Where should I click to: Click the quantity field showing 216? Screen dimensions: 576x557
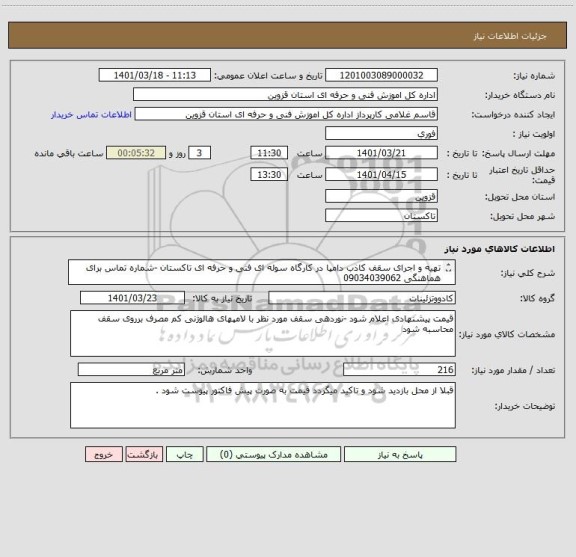coord(399,370)
